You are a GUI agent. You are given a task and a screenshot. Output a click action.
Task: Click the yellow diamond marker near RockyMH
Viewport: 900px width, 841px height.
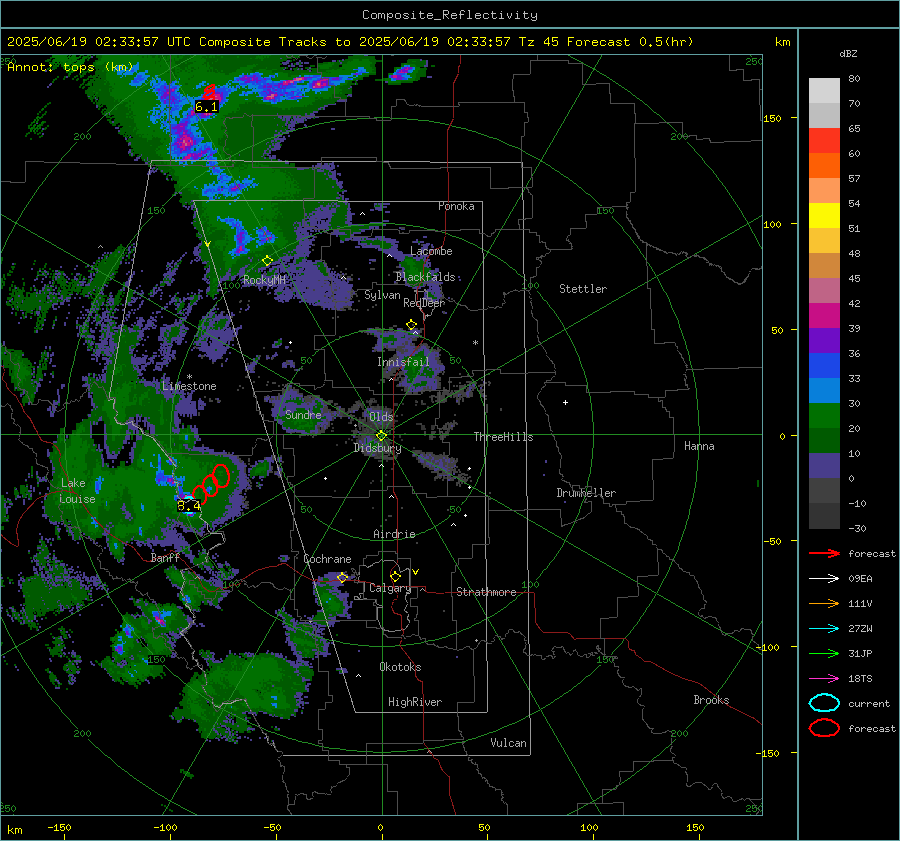267,261
